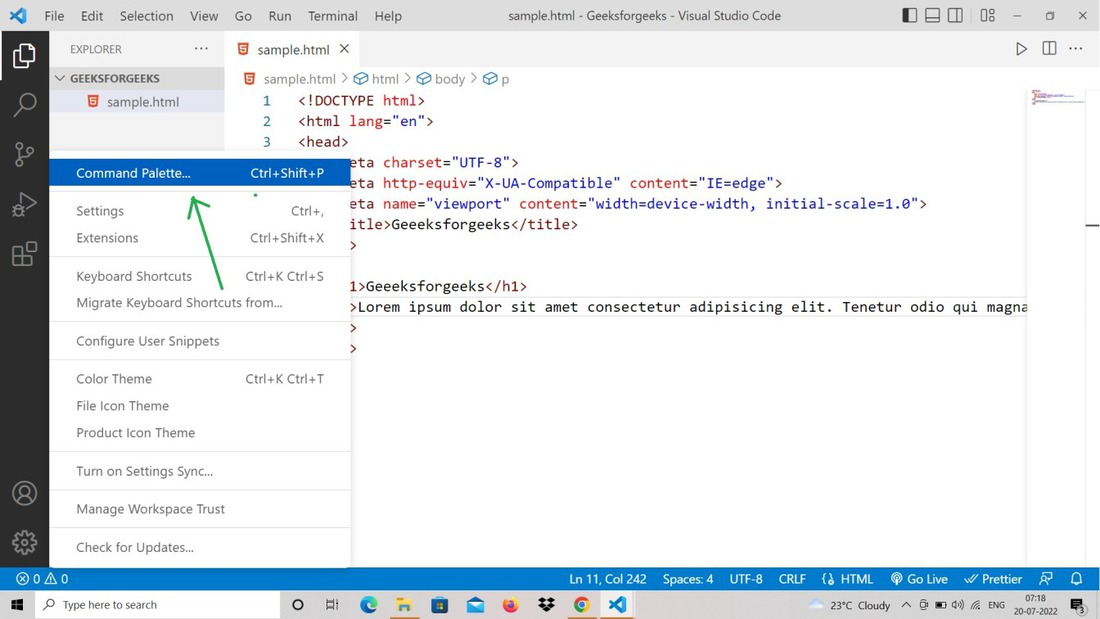Click the Manage gear icon
This screenshot has width=1100, height=619.
(x=24, y=542)
